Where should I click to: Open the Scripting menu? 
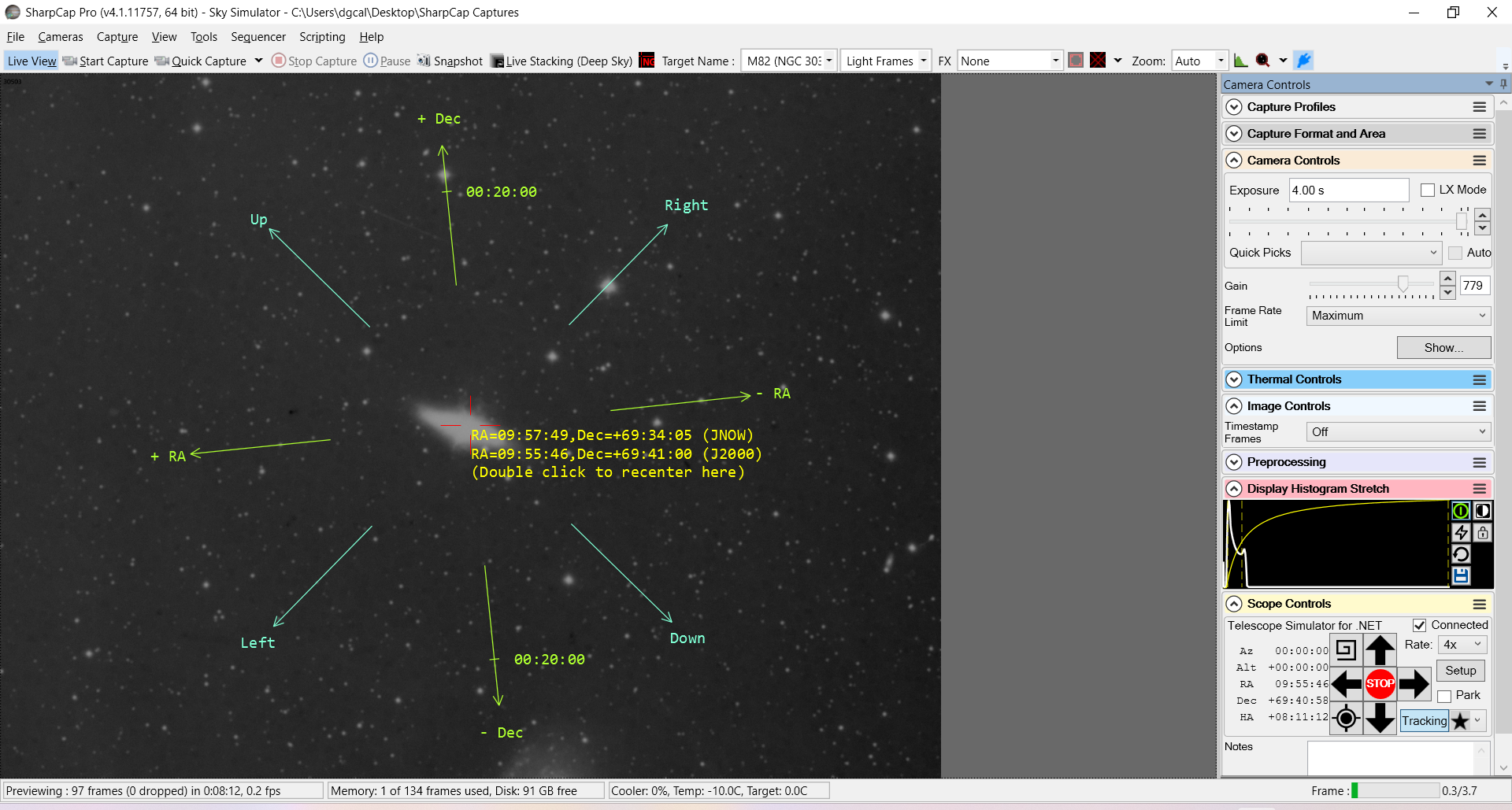pyautogui.click(x=322, y=37)
